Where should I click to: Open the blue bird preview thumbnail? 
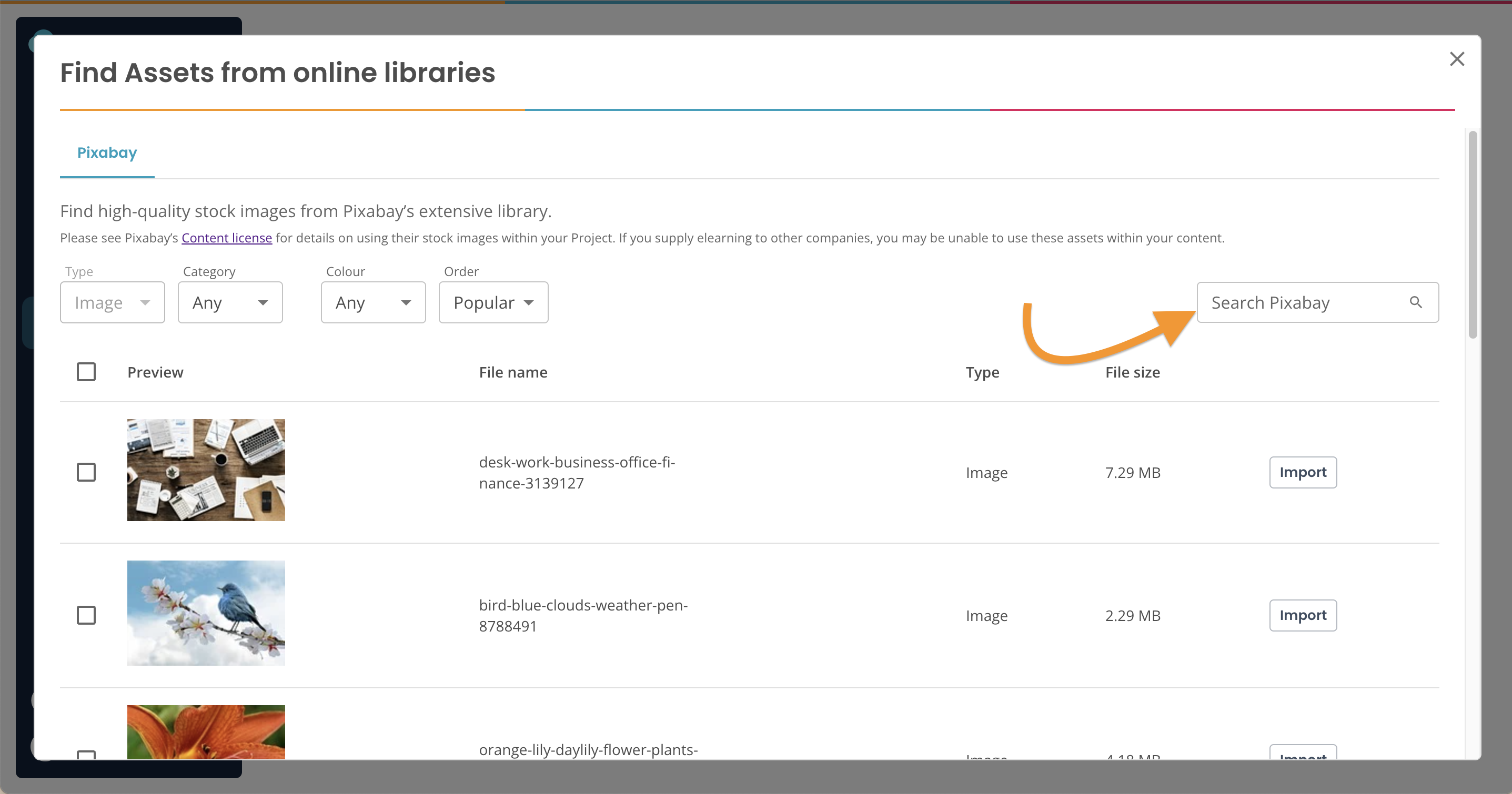click(206, 613)
